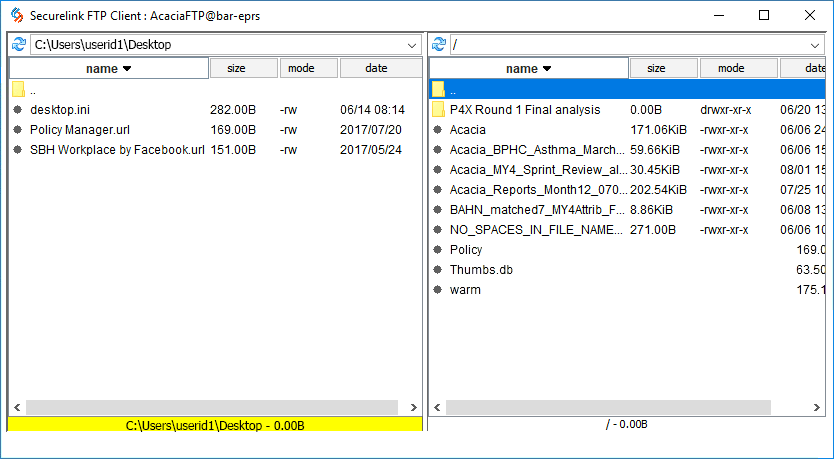This screenshot has width=834, height=459.
Task: Open the local path dropdown
Action: point(412,45)
